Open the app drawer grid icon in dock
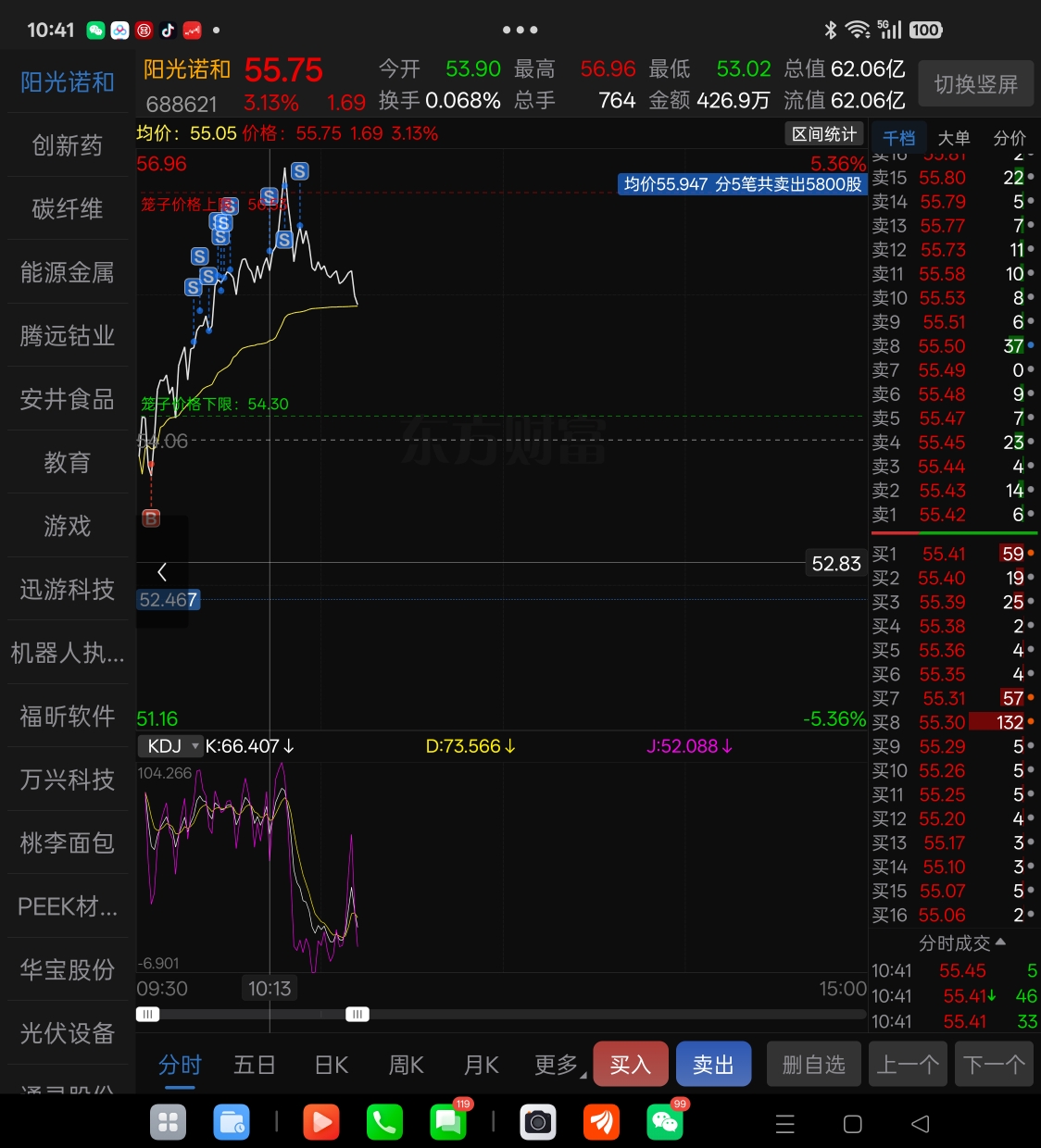This screenshot has width=1041, height=1148. click(169, 1123)
